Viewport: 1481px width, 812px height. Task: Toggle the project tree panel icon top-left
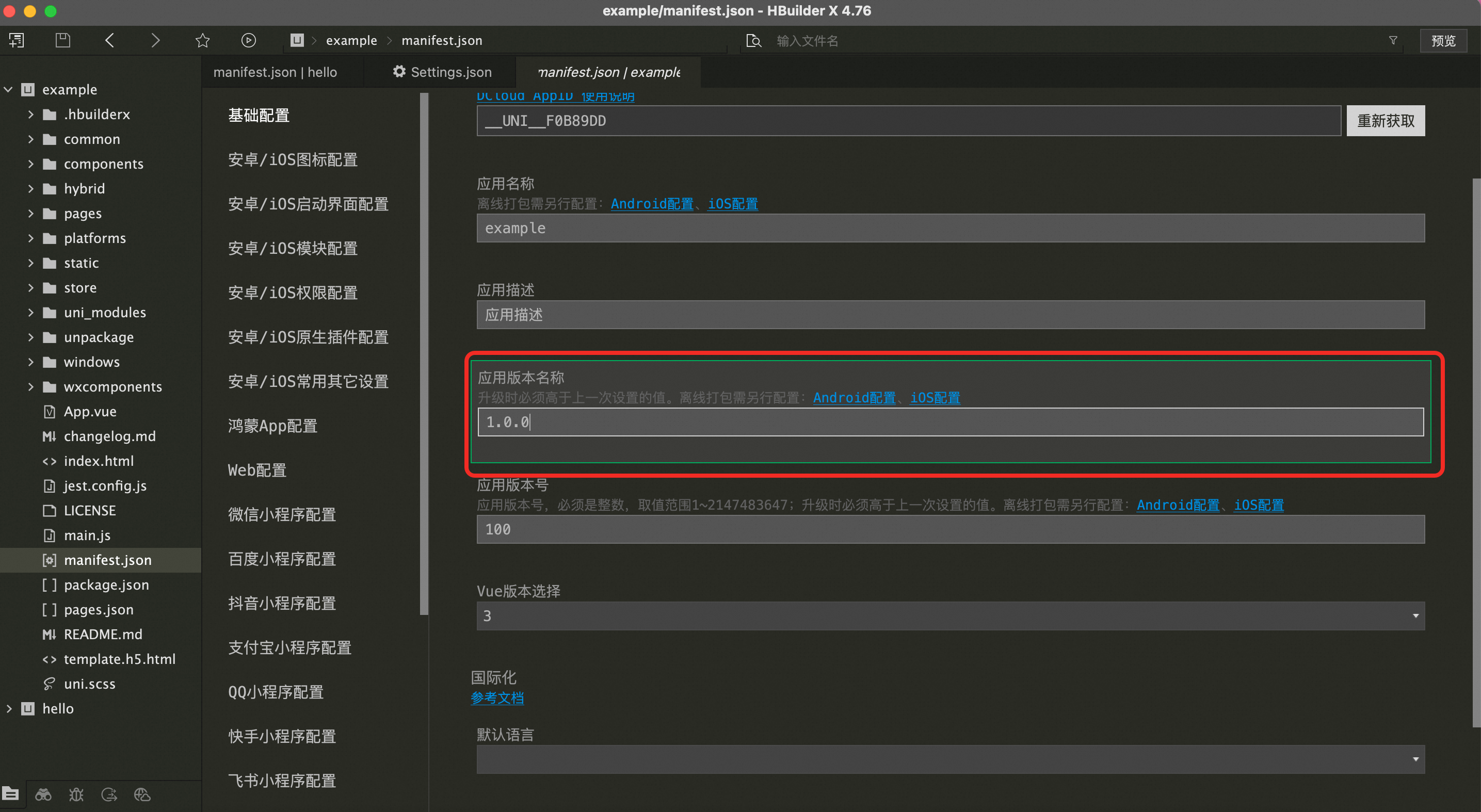[16, 40]
